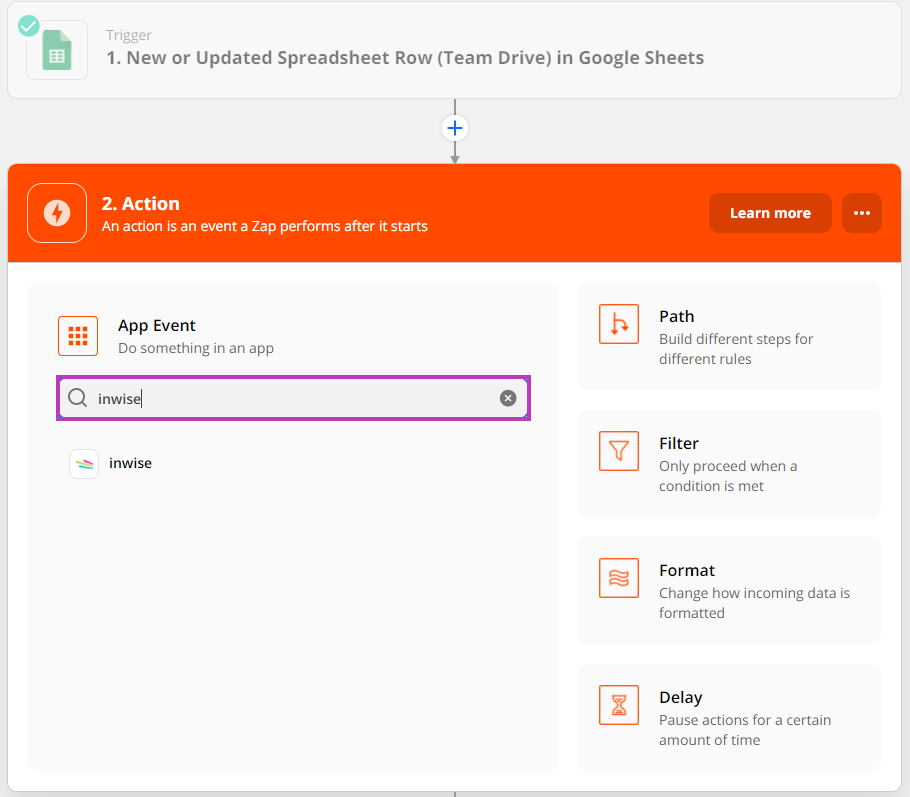Click the Path branching icon

(x=619, y=324)
